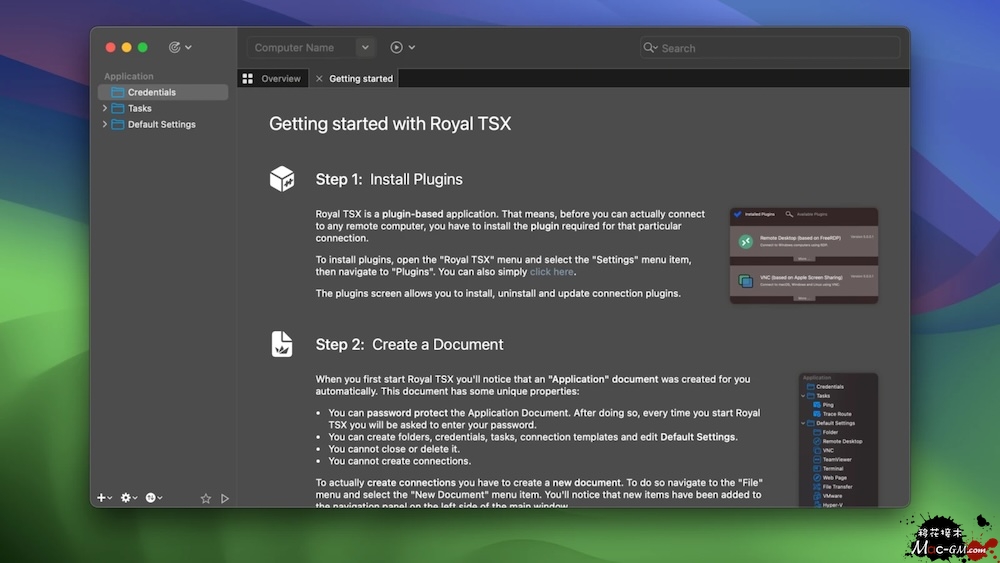Select the Credentials folder in sidebar
This screenshot has width=1000, height=563.
[151, 92]
